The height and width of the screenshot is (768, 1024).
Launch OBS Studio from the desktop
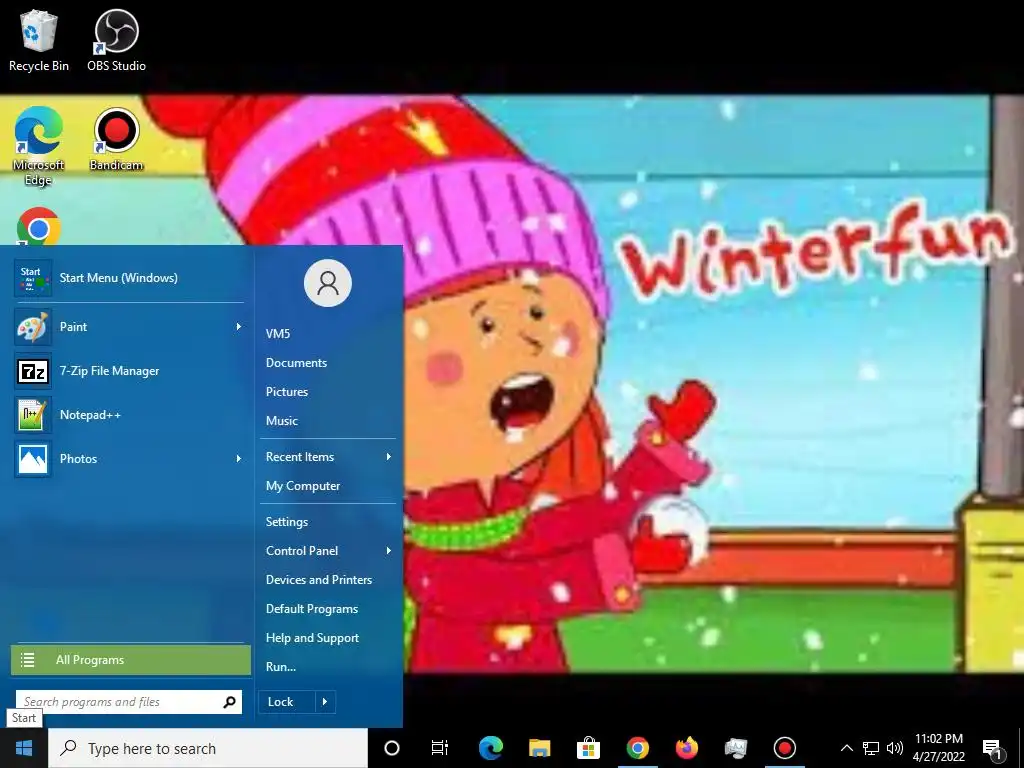pyautogui.click(x=116, y=40)
